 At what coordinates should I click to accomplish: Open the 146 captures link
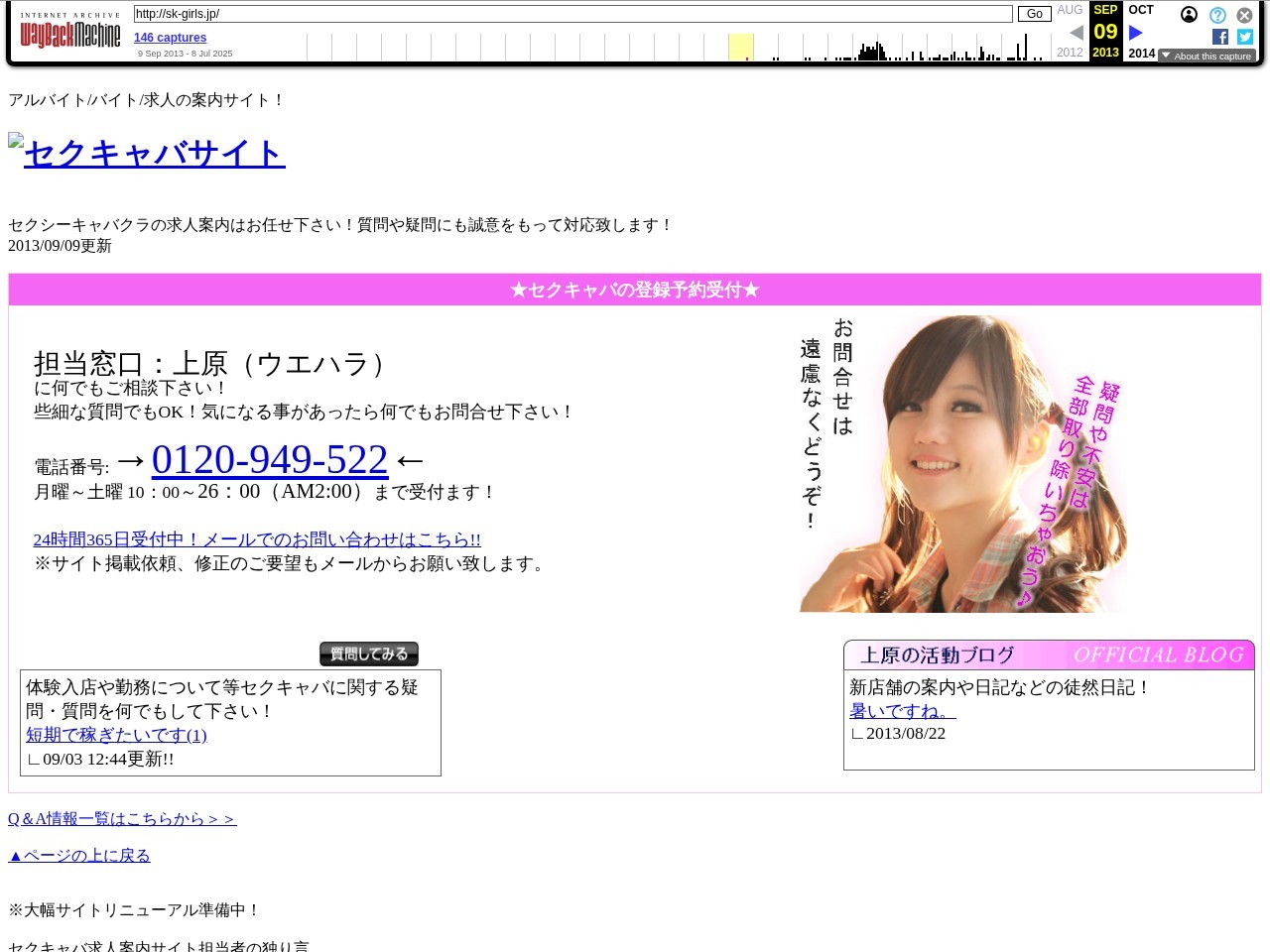170,37
